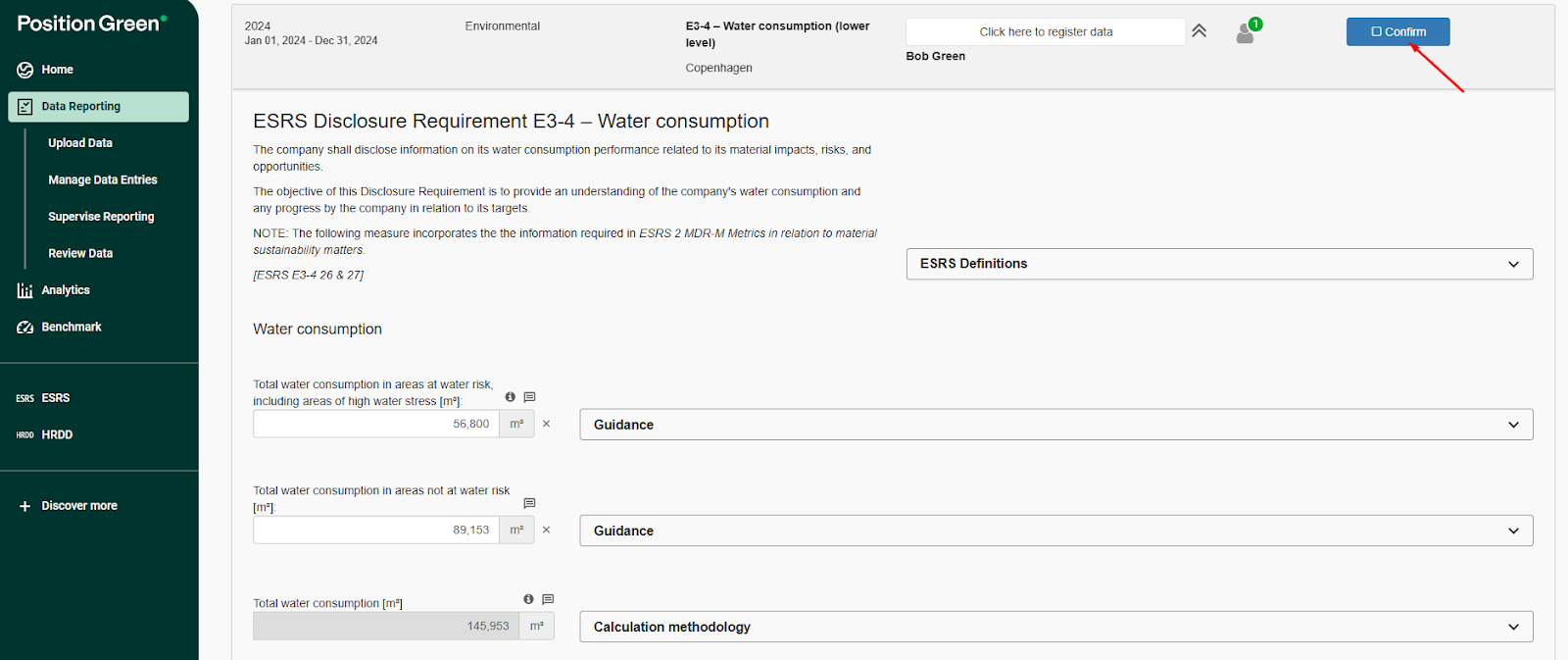Go to Manage Data Entries

(x=103, y=180)
